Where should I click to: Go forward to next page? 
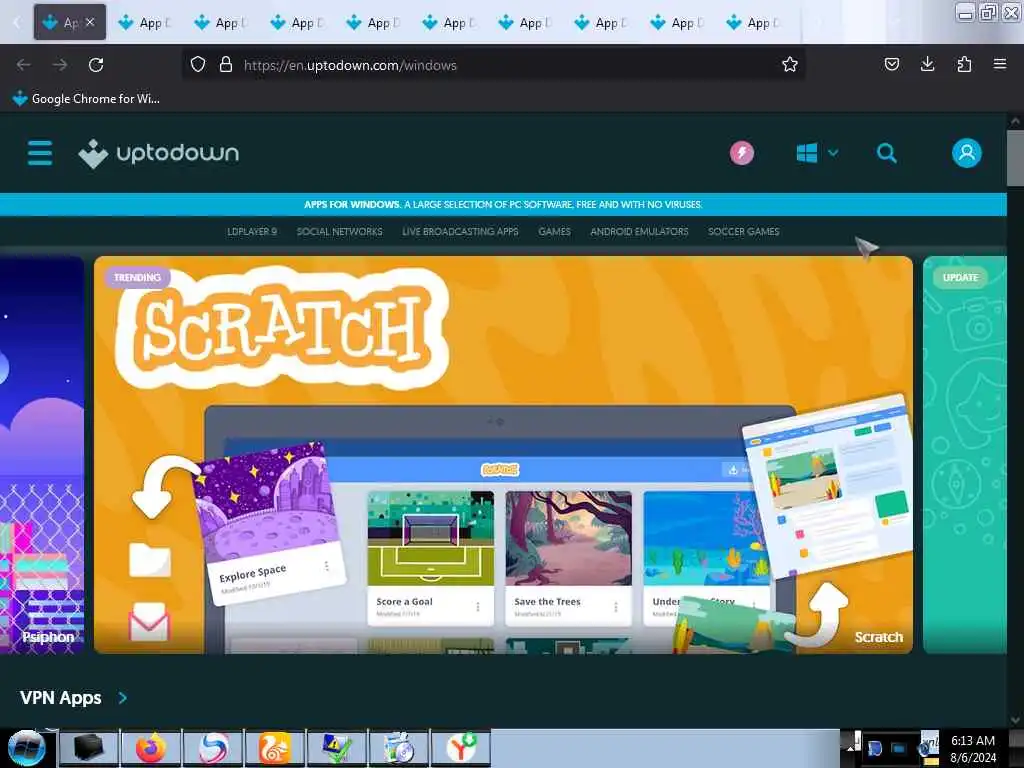tap(60, 65)
